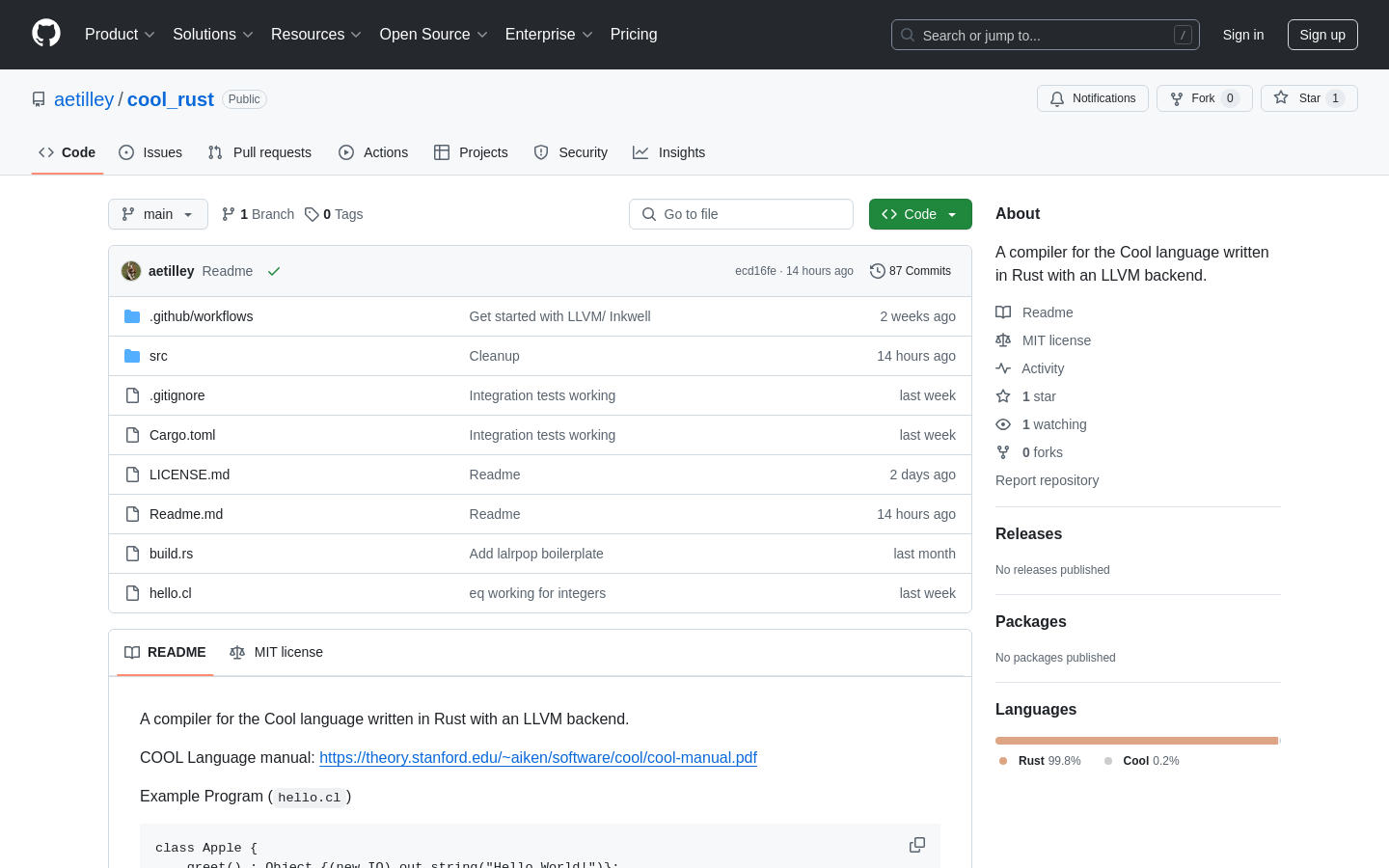Open the COOL manual PDF link
Screen dimensions: 1389x868
pyautogui.click(x=538, y=757)
